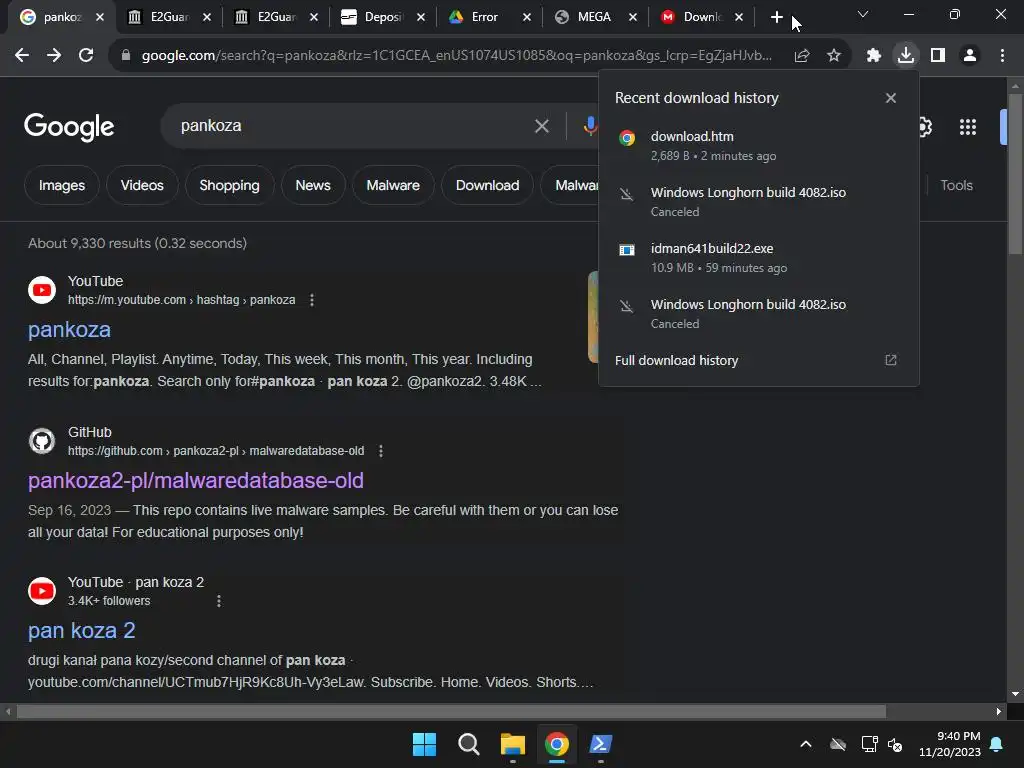Focus the Google search box
The image size is (1024, 768).
353,126
